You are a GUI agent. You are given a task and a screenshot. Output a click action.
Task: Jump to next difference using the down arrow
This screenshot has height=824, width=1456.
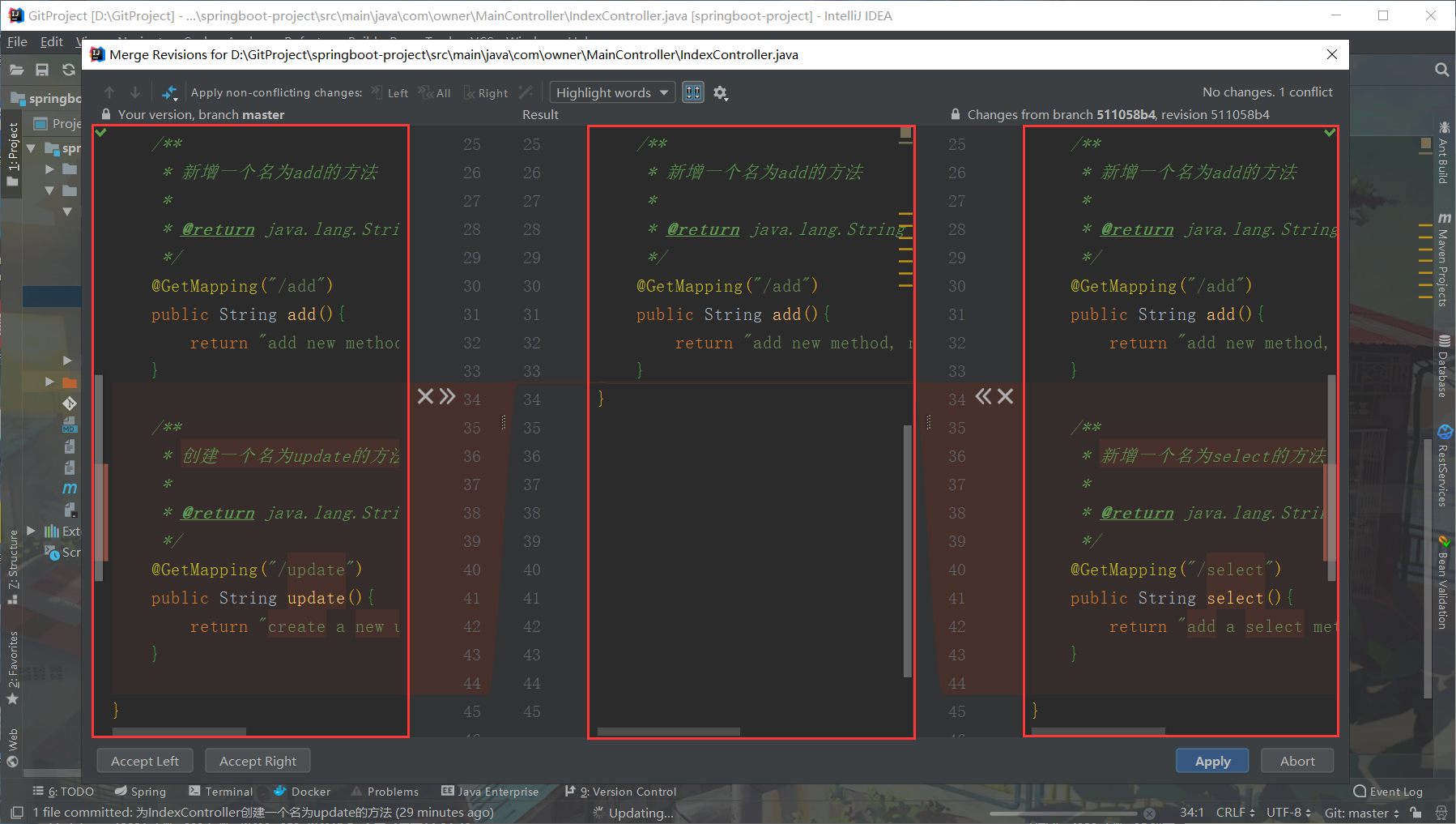point(134,92)
